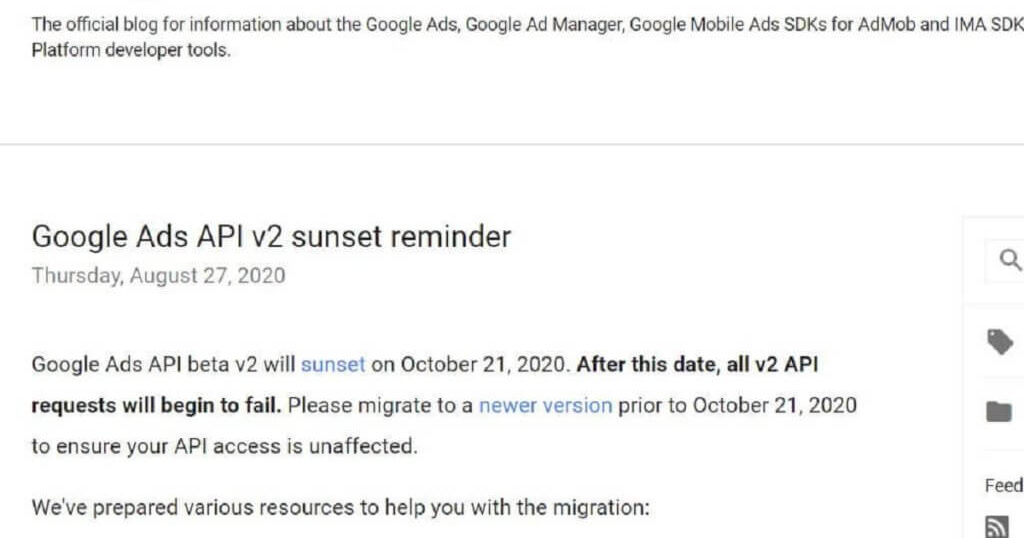
Task: Open the archive folder icon
Action: pyautogui.click(x=999, y=411)
